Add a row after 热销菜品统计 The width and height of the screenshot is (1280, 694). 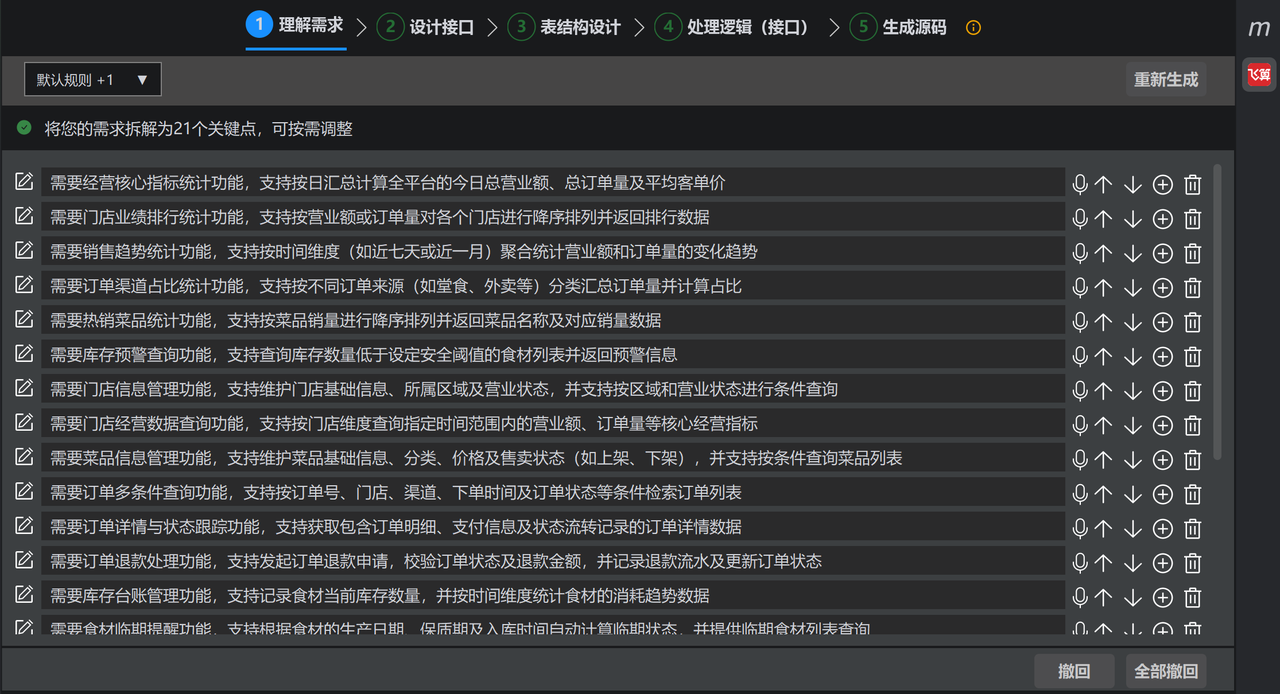[x=1162, y=322]
